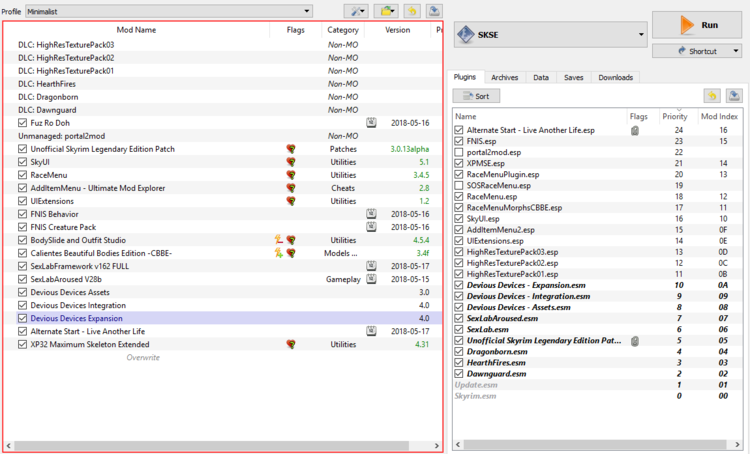Image resolution: width=750 pixels, height=454 pixels.
Task: Select Unmanaged: portal2mod row
Action: click(x=223, y=136)
